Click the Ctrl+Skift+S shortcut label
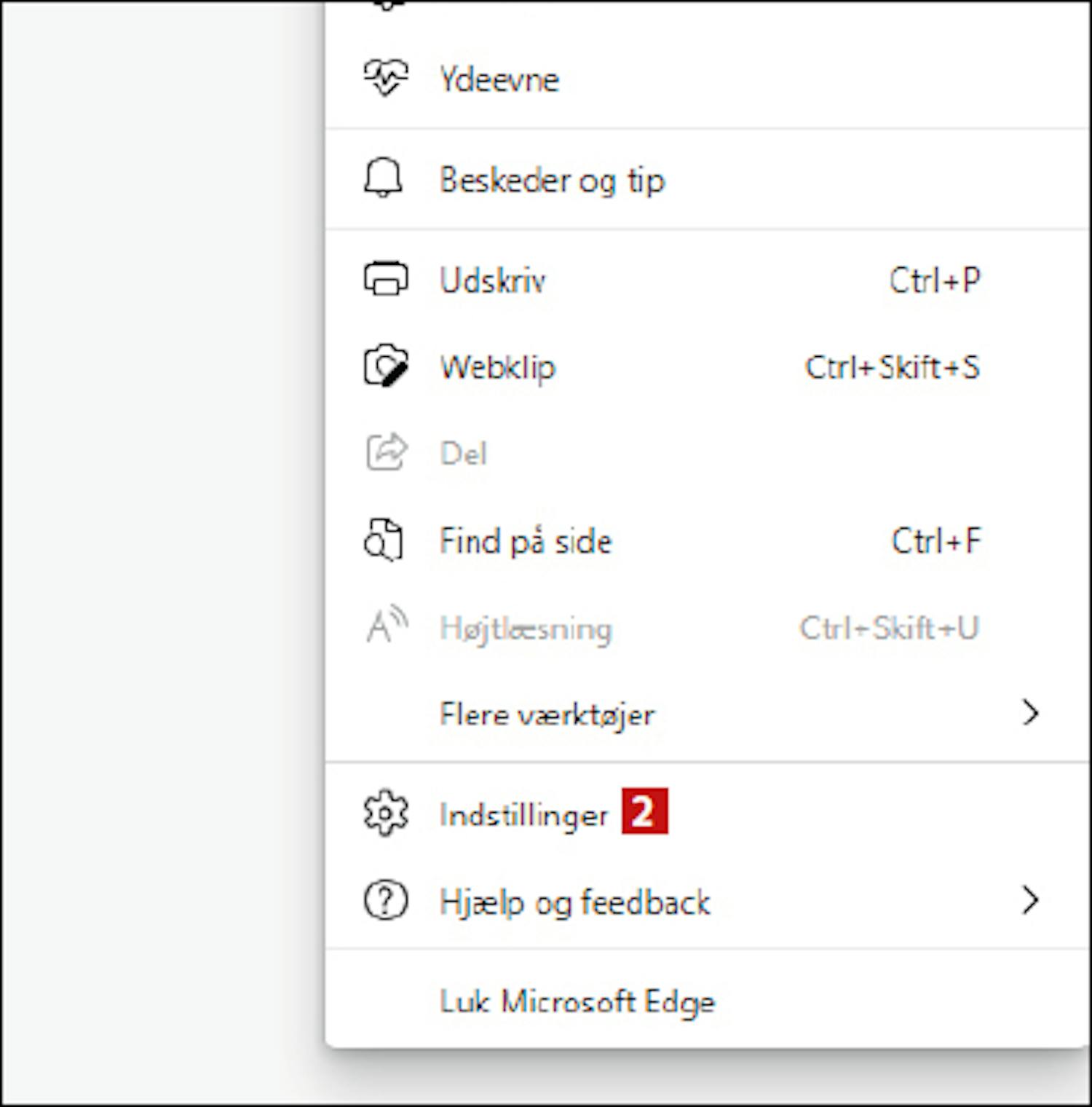The width and height of the screenshot is (1092, 1107). [892, 367]
